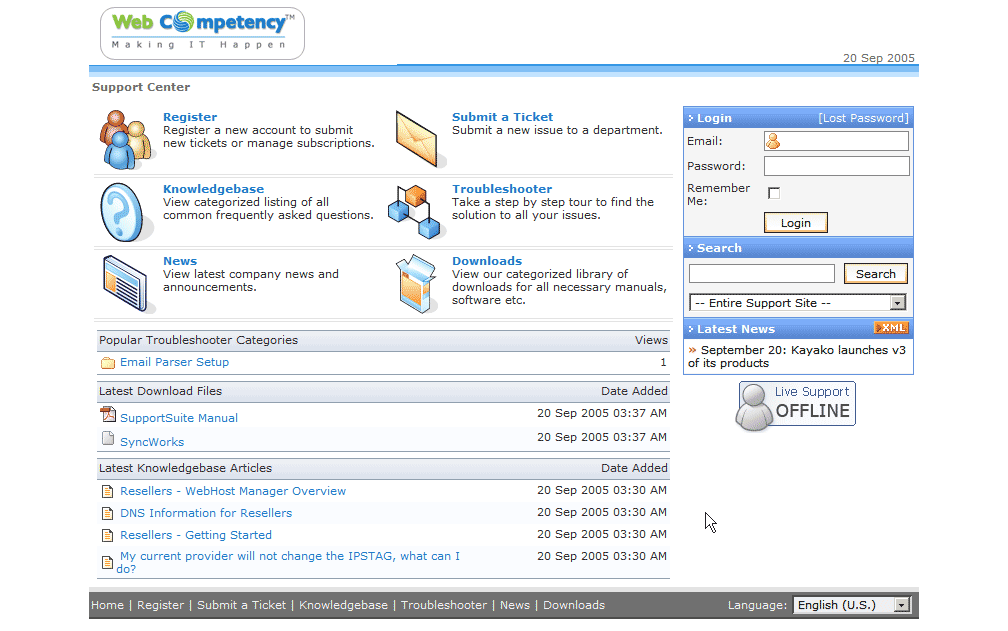This screenshot has height=631, width=1008.
Task: Open the Knowledgebase question mark icon
Action: (127, 212)
